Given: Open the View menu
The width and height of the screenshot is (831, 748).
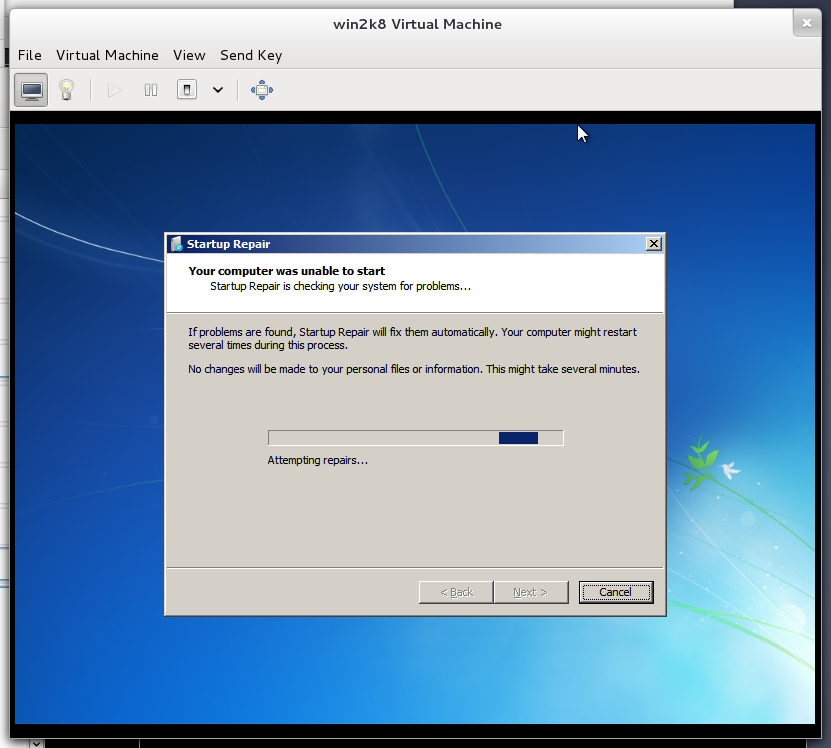Looking at the screenshot, I should click(x=189, y=55).
